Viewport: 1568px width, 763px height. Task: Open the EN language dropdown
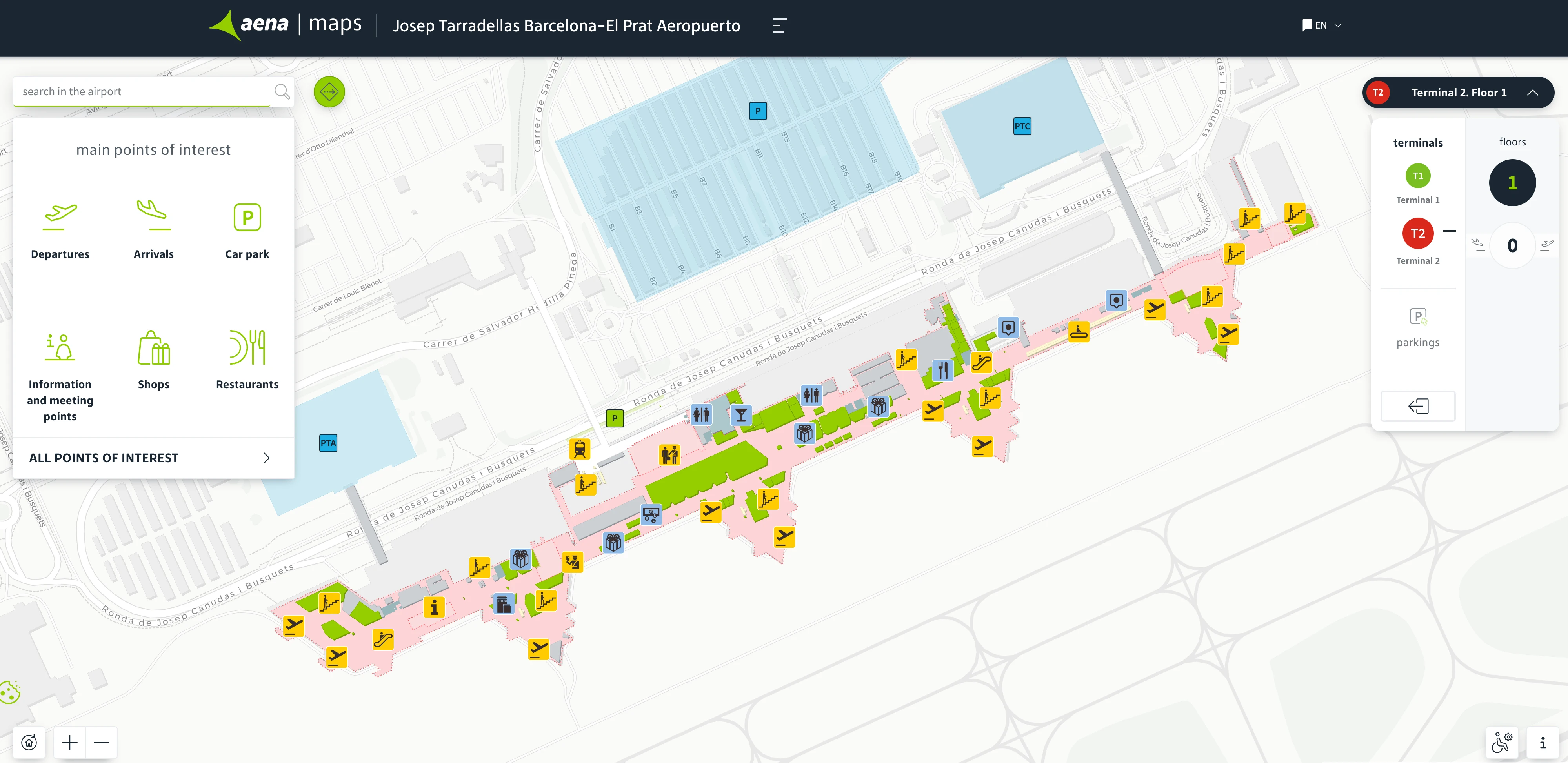coord(1321,25)
